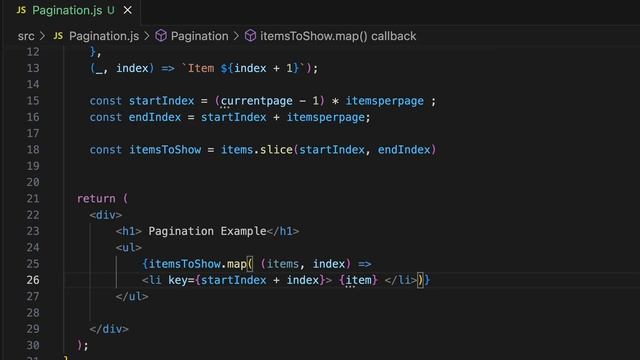Click cube icon before itemsToShow.map() breadcrumb
The image size is (640, 360).
[250, 36]
